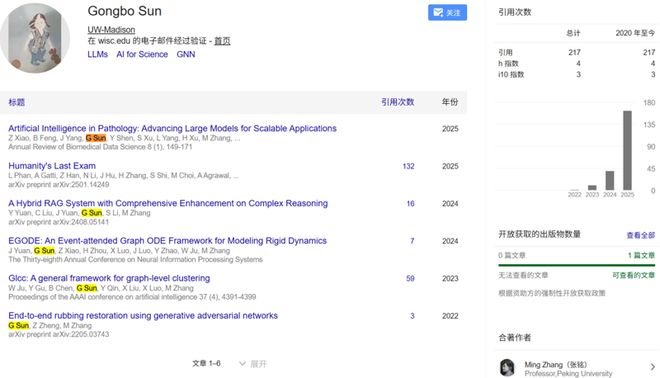Select the LLMs interest tag
Viewport: 660px width, 378px height.
[x=98, y=54]
